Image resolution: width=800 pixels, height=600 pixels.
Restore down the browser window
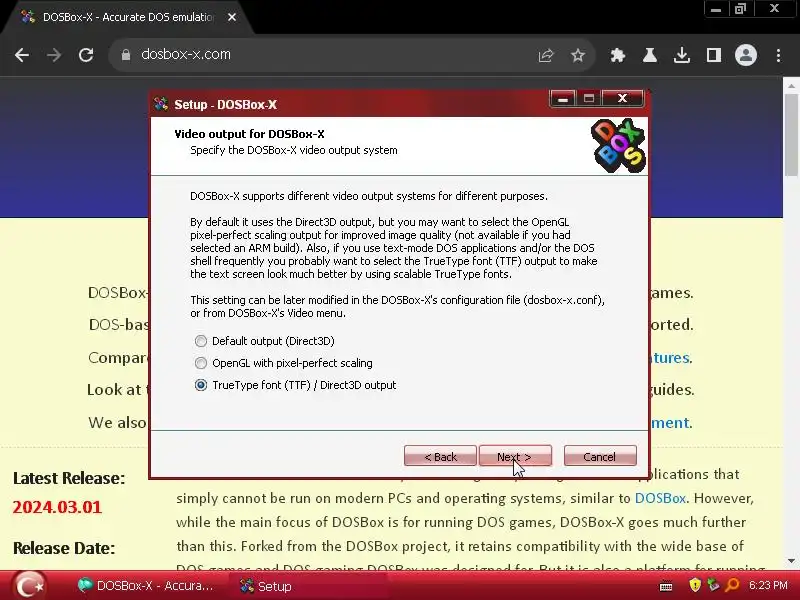[741, 9]
